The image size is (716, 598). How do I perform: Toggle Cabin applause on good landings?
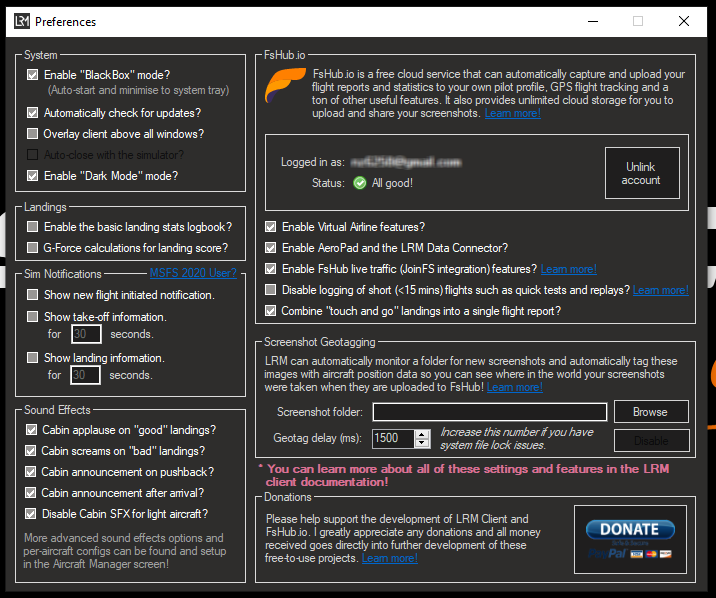31,430
